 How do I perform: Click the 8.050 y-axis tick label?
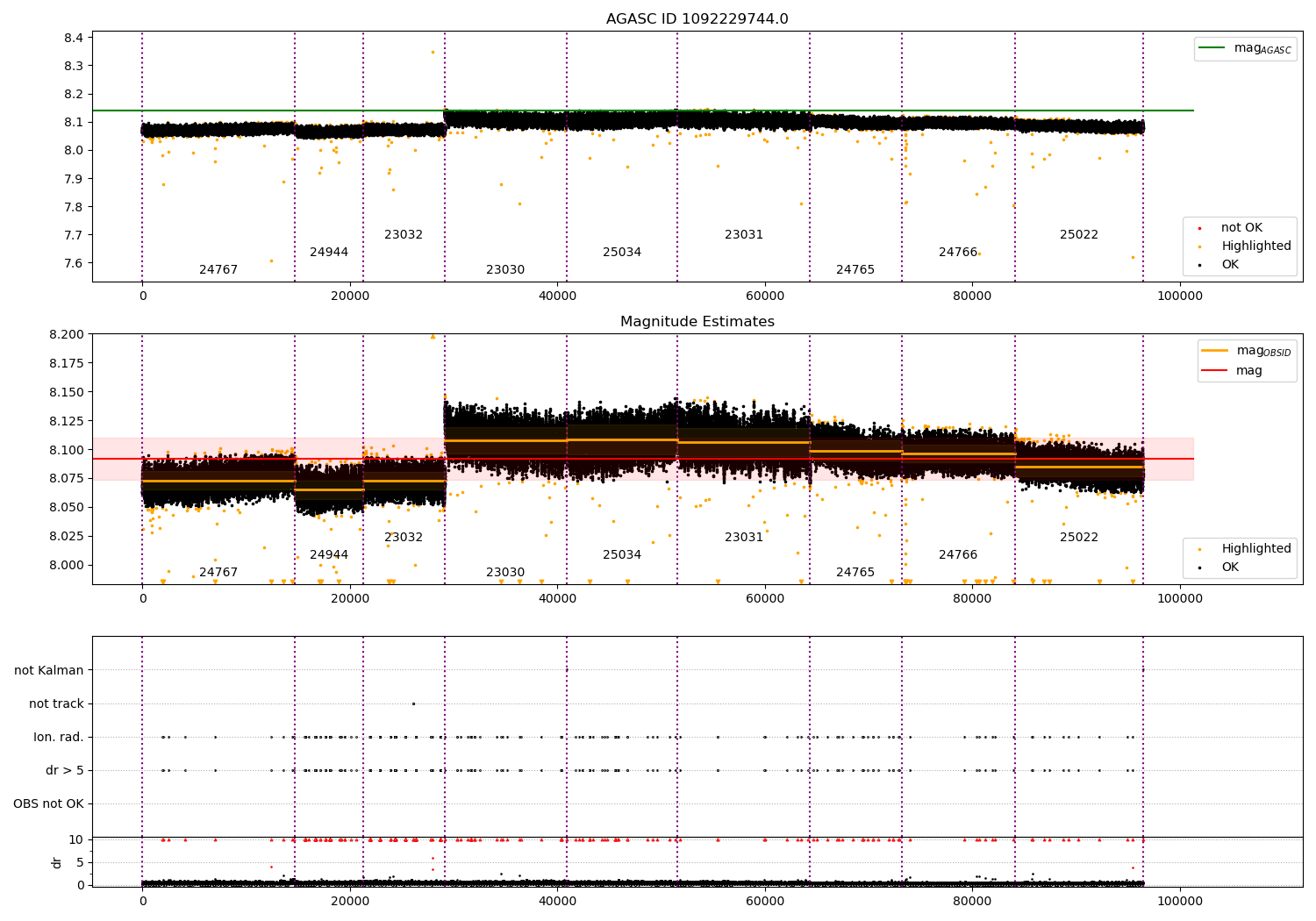click(x=67, y=507)
